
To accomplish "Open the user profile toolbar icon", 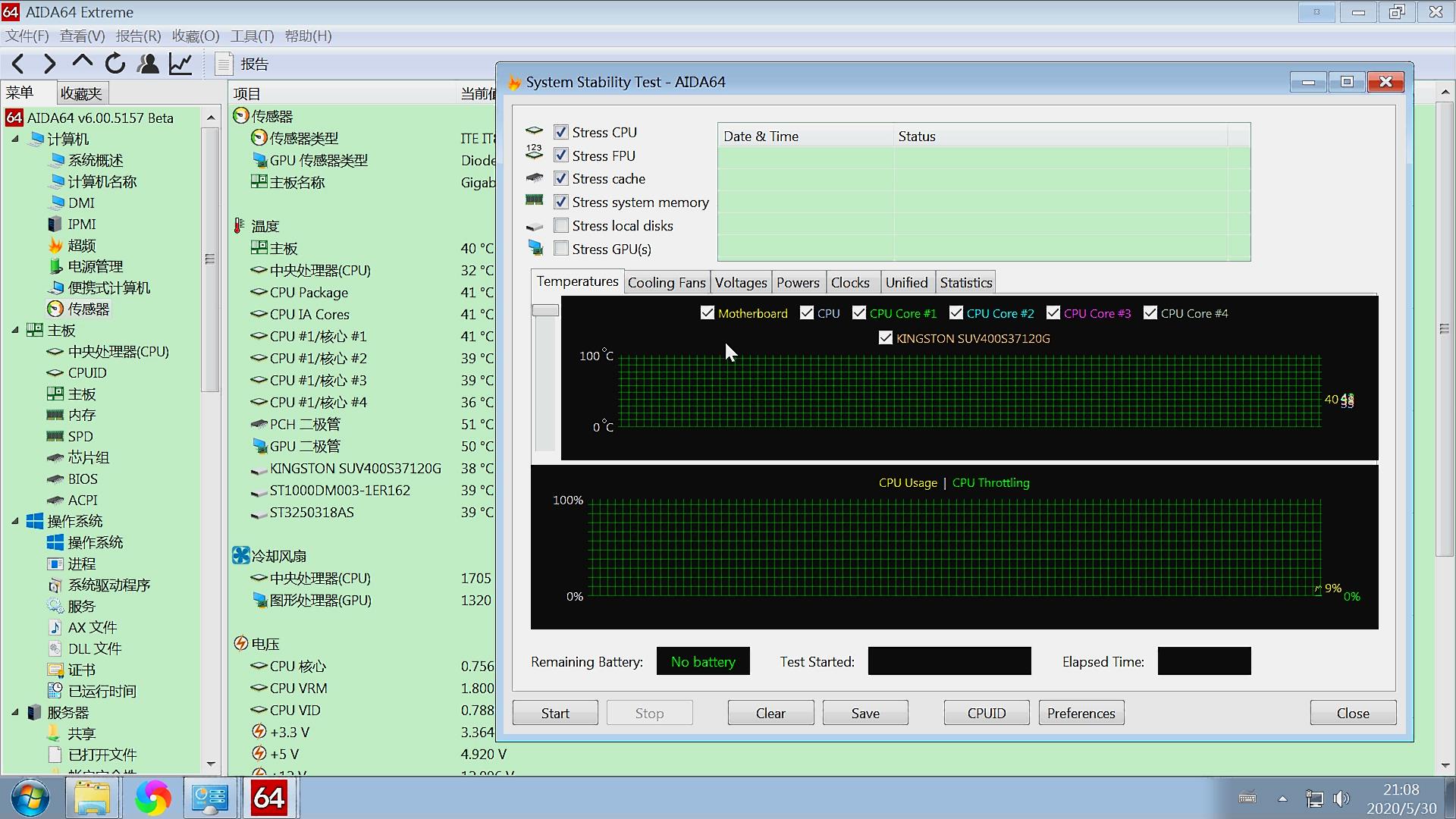I will pos(148,64).
